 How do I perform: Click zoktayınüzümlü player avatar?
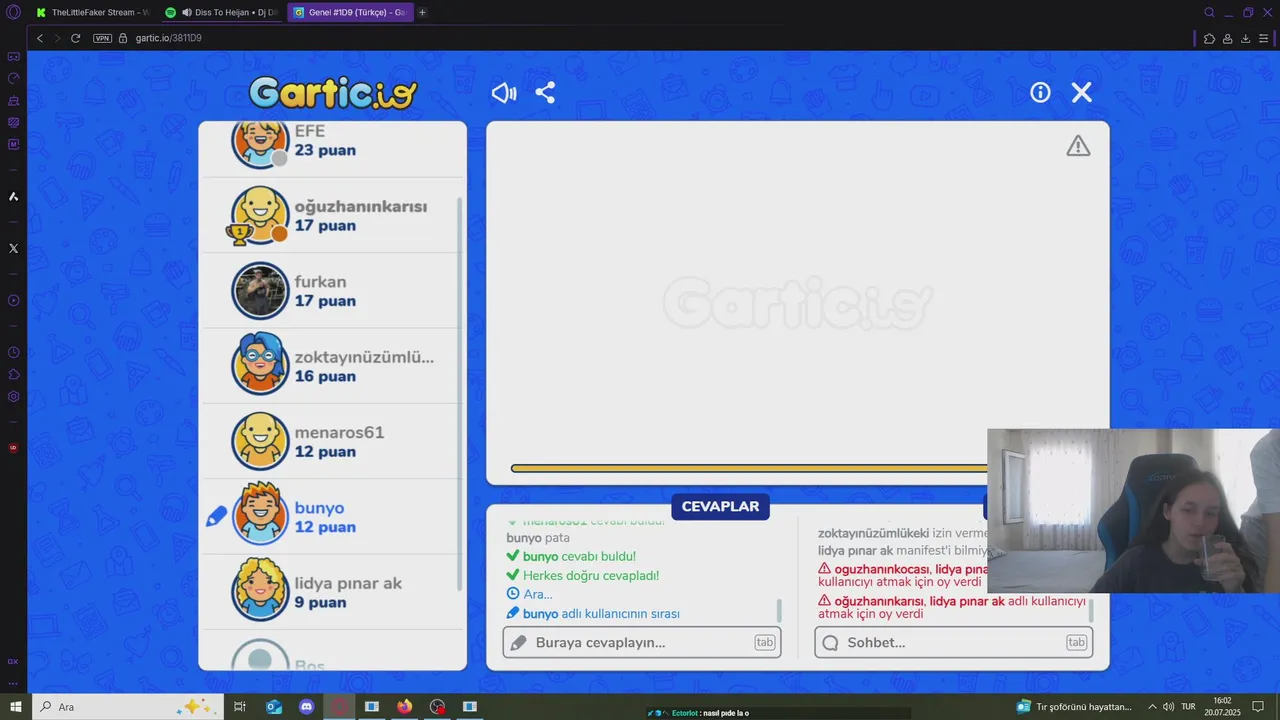tap(261, 365)
